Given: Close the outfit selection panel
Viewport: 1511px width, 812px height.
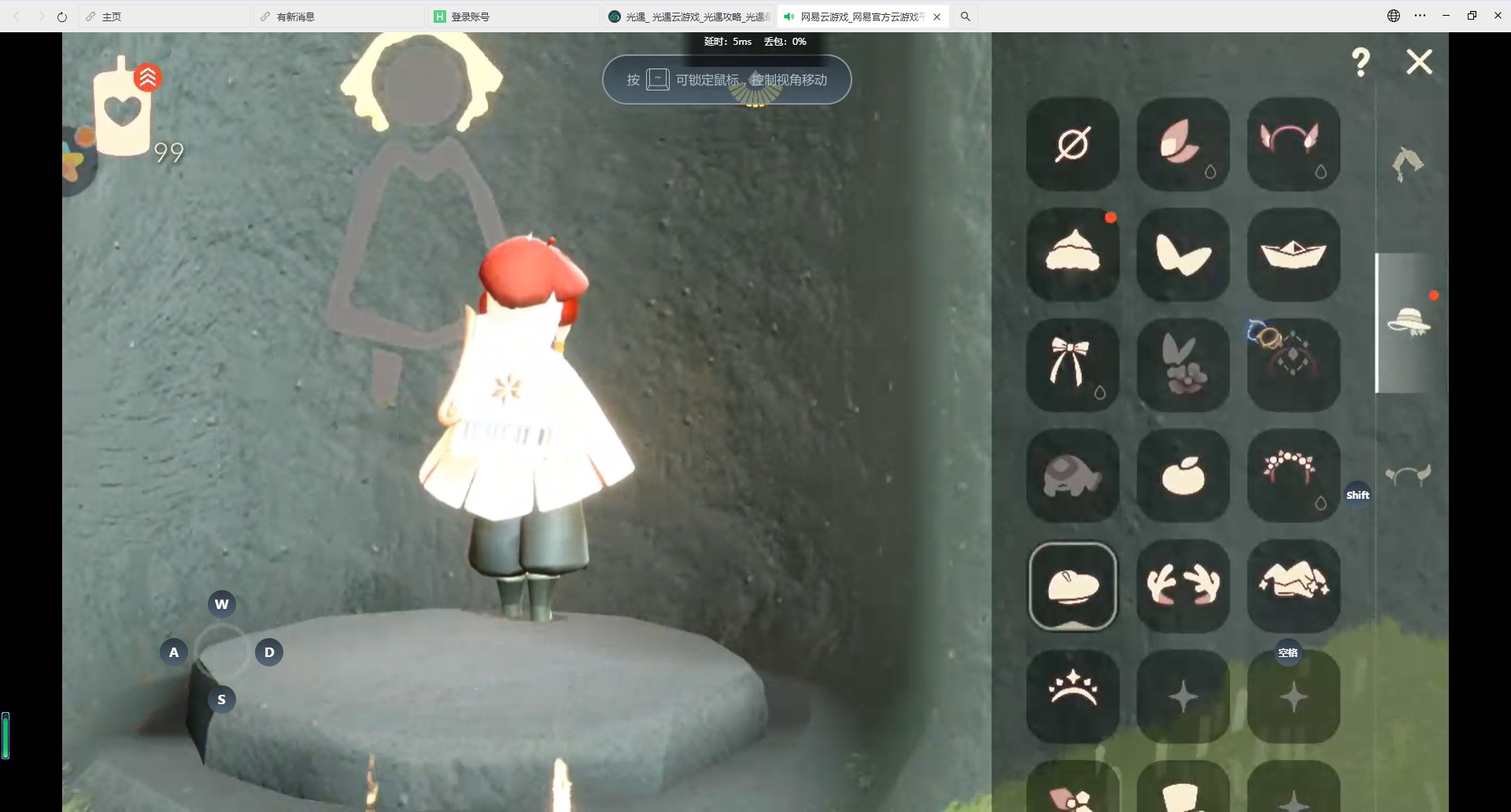Looking at the screenshot, I should [x=1419, y=62].
